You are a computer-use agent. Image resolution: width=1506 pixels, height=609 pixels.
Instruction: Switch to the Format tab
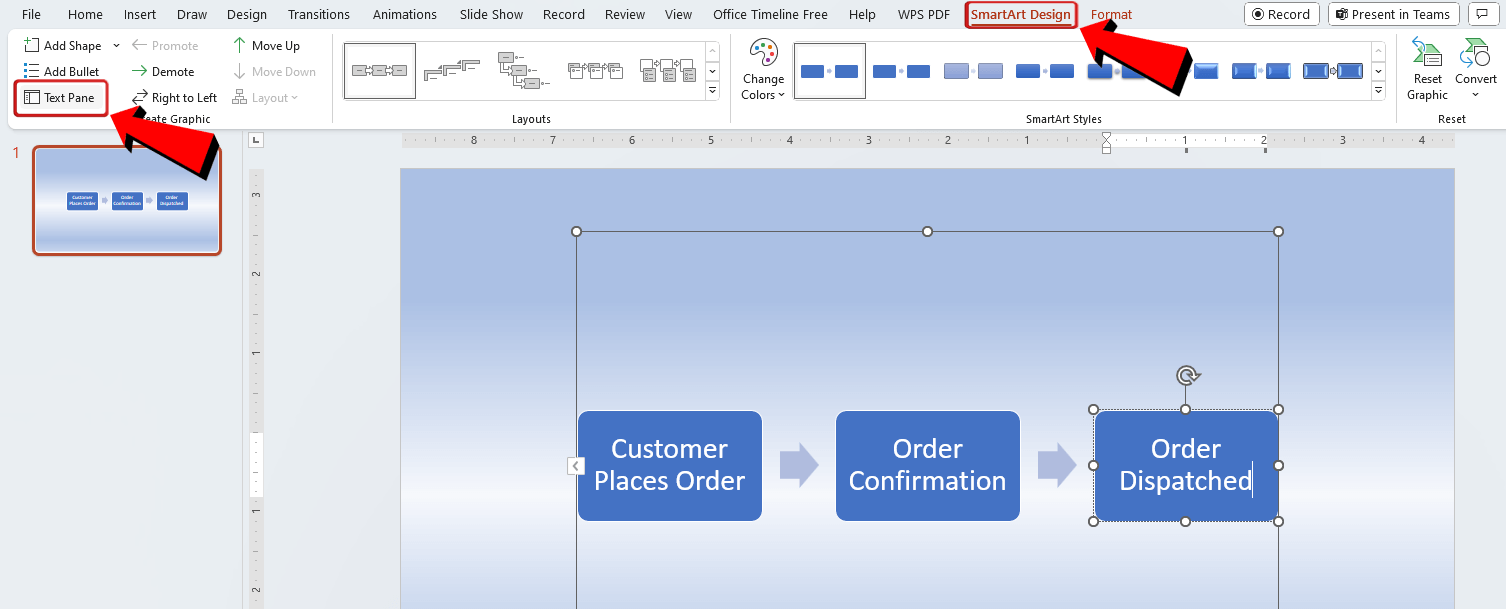1111,14
